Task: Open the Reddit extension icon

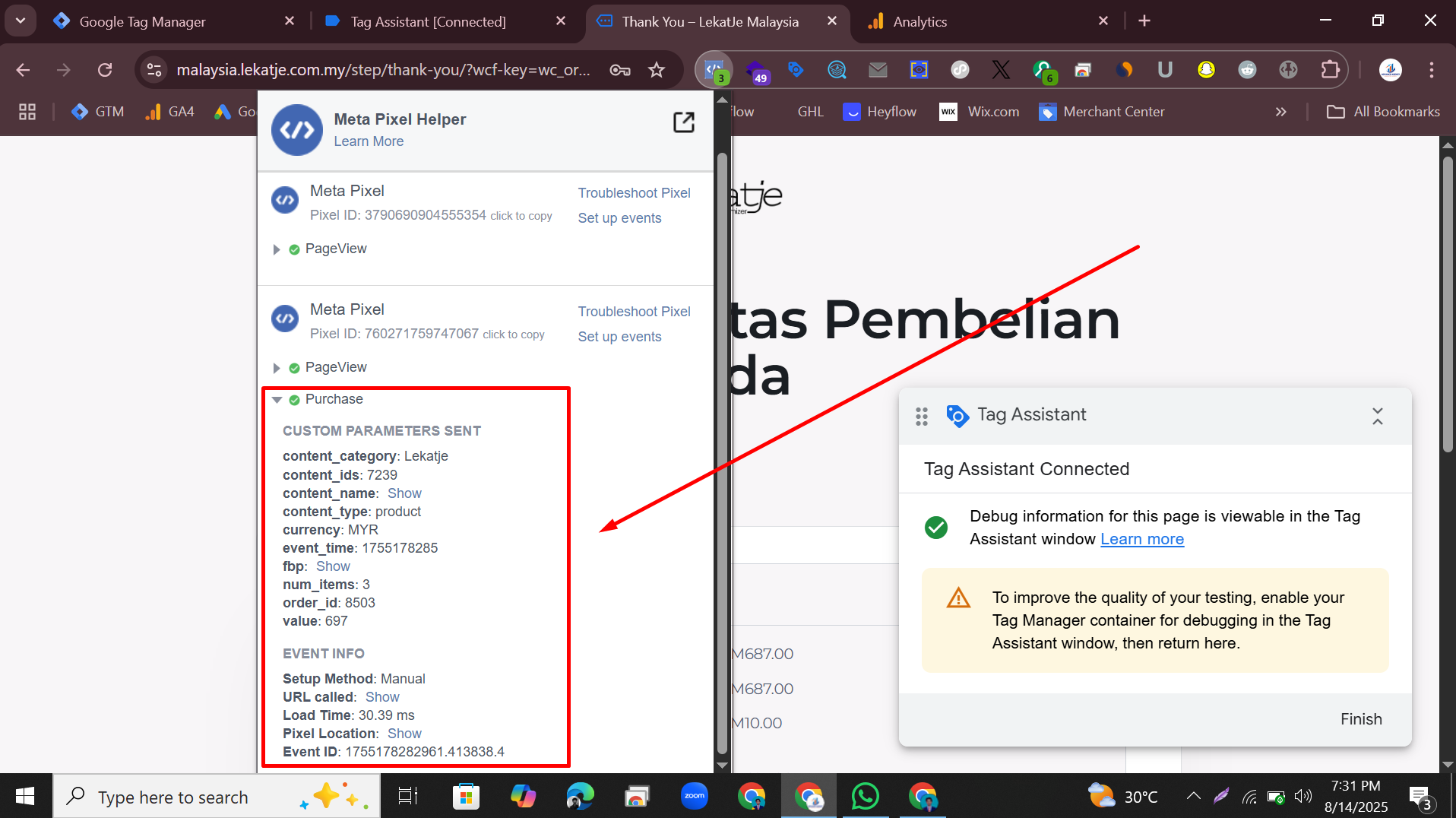Action: pos(1247,69)
